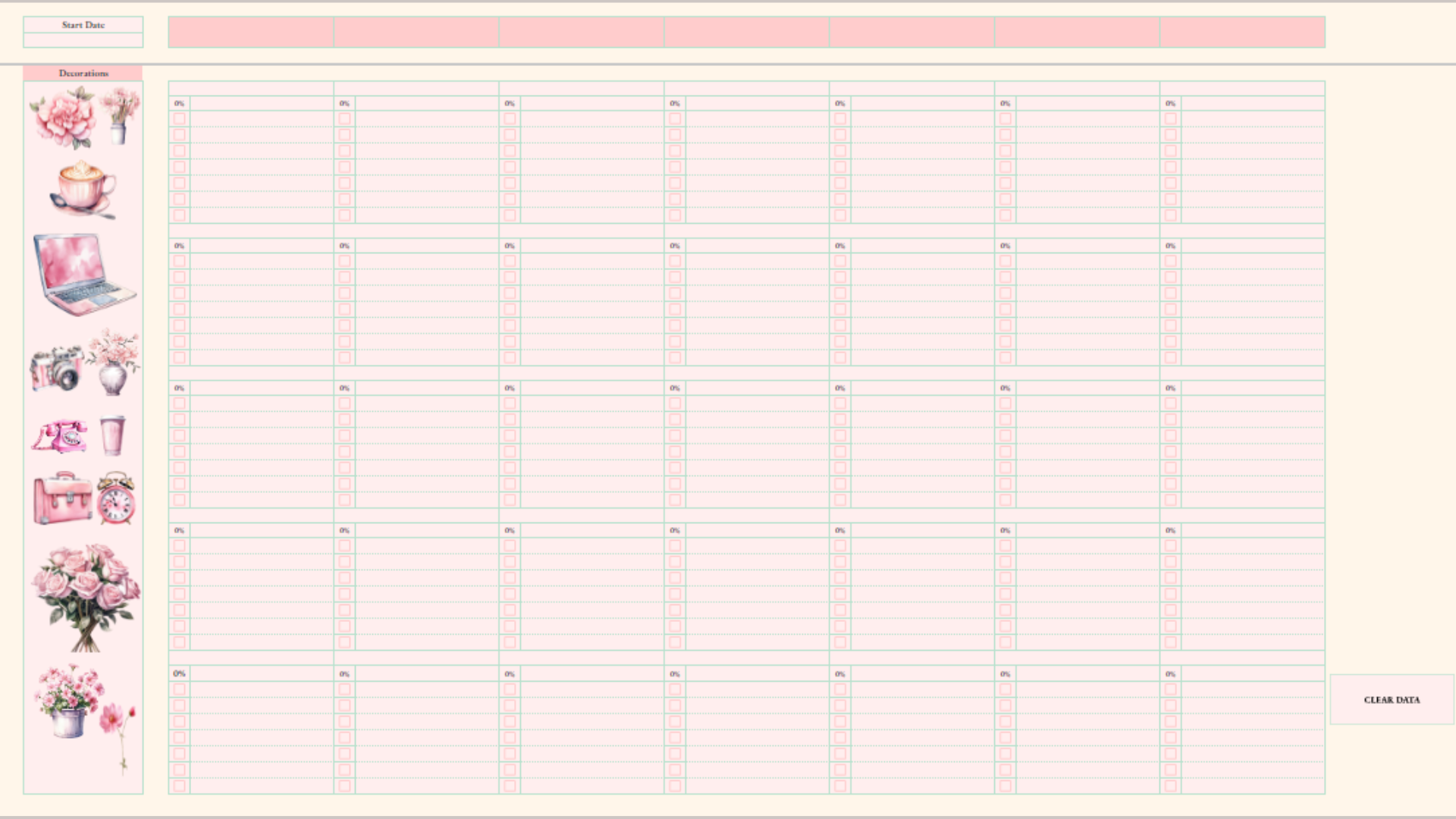Click the pink rotary telephone decoration
The image size is (1456, 819).
tap(60, 437)
